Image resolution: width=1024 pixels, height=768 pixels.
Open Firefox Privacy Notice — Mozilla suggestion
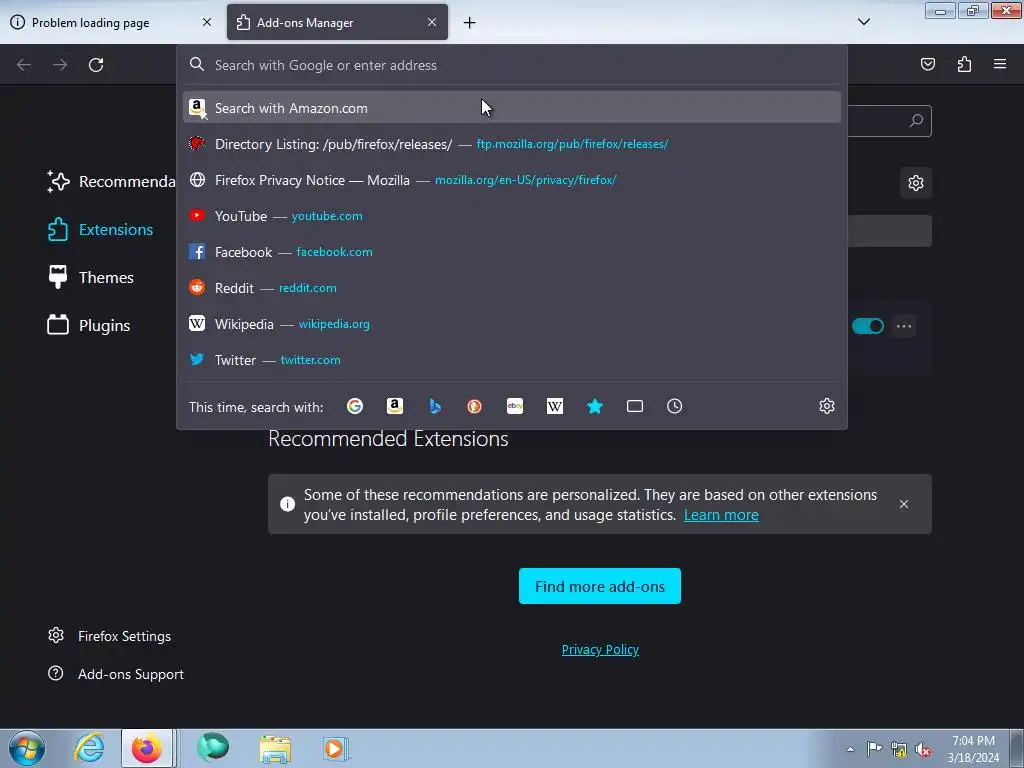coord(511,180)
